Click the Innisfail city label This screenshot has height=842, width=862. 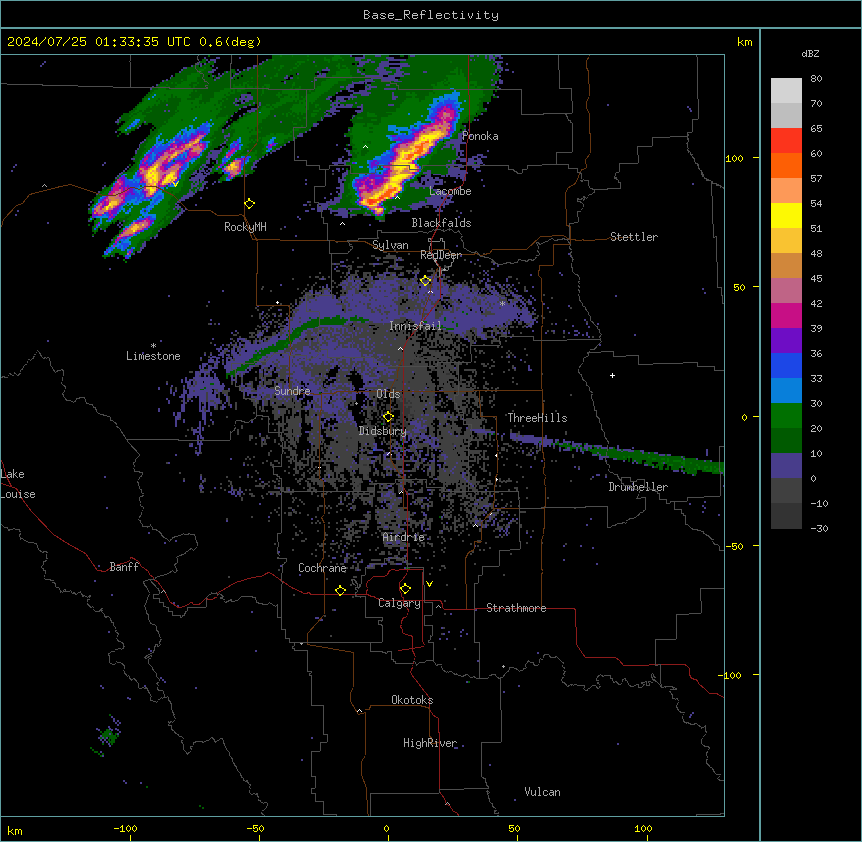click(x=416, y=326)
